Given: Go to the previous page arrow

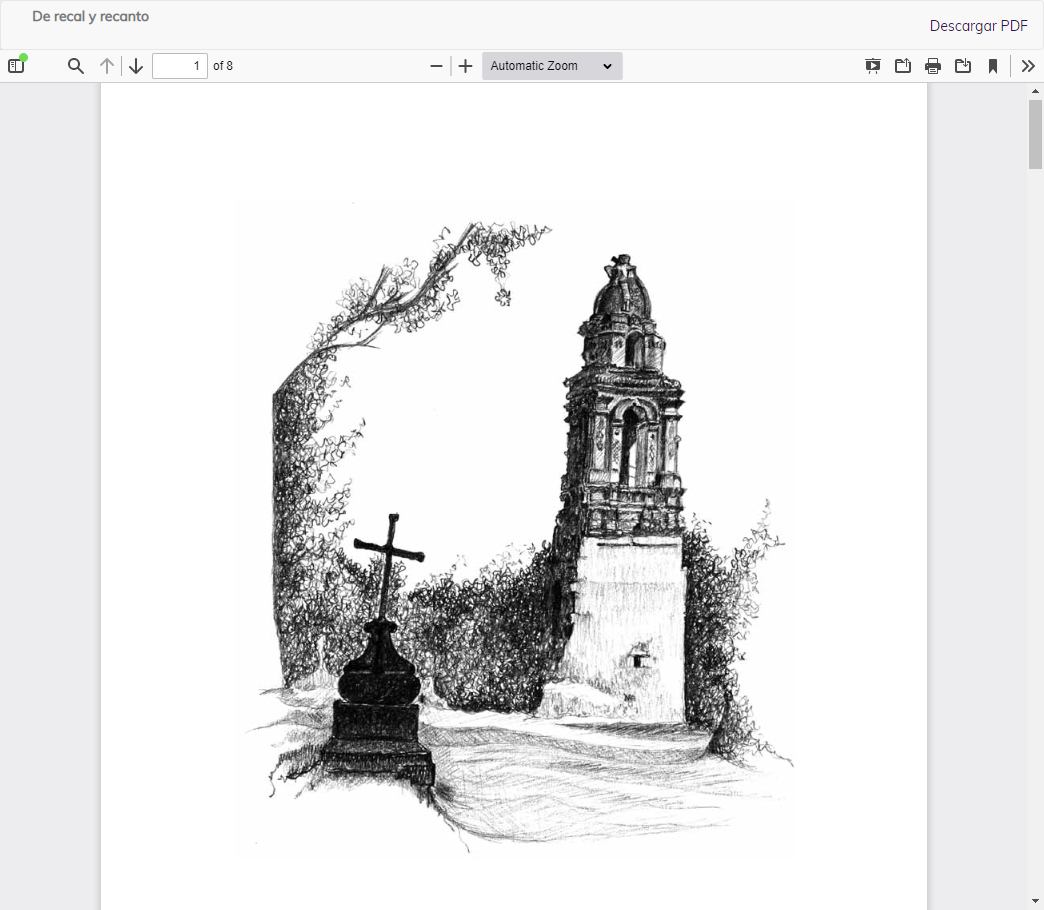Looking at the screenshot, I should coord(107,66).
